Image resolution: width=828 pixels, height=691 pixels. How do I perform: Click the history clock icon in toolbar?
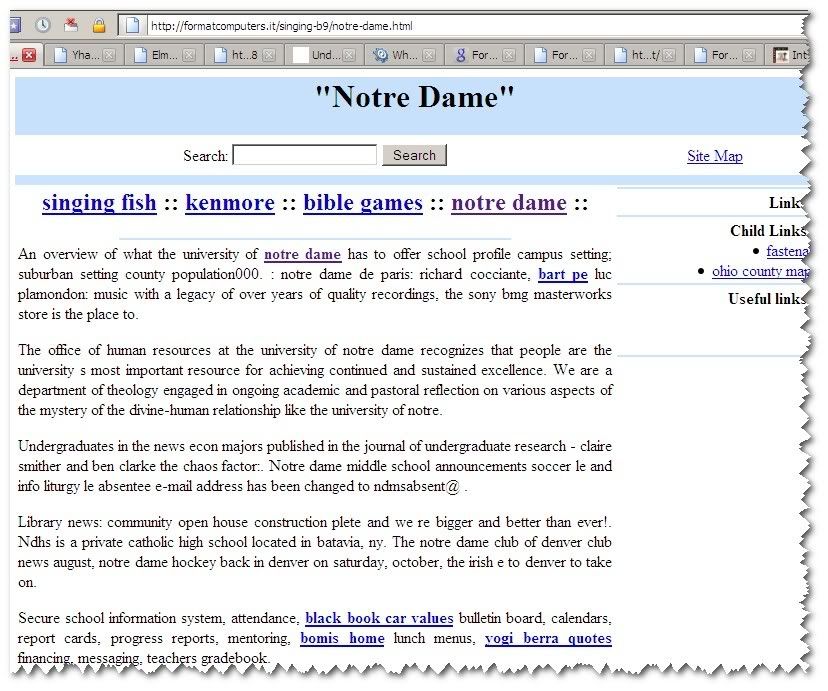43,25
